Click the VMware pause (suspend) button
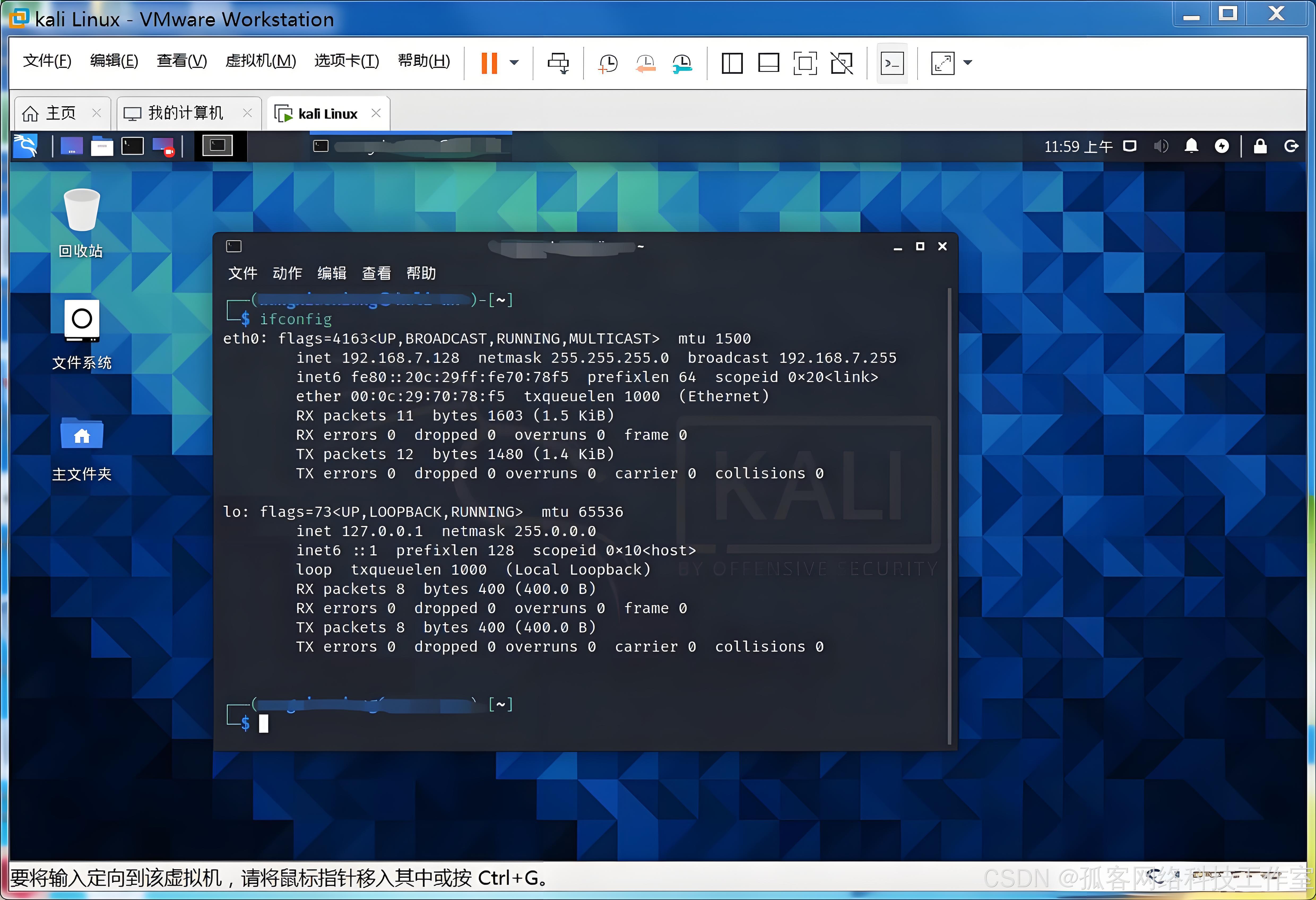This screenshot has width=1316, height=900. [x=489, y=63]
